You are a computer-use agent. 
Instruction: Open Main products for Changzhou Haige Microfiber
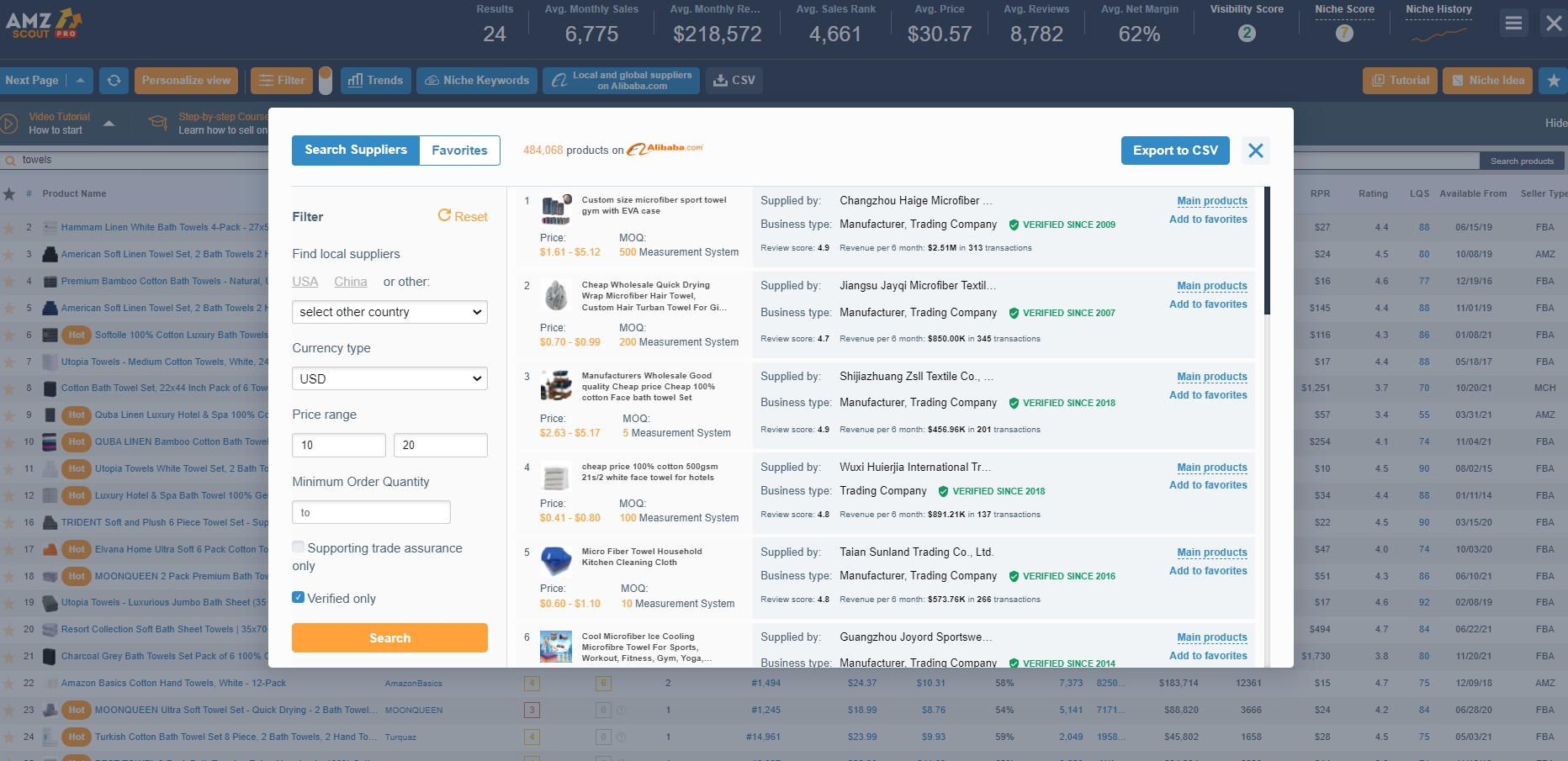coord(1211,201)
